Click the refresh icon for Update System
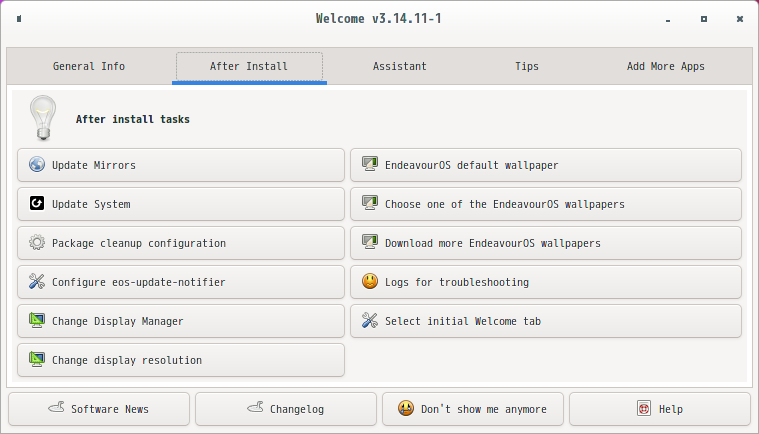The height and width of the screenshot is (434, 759). (37, 203)
